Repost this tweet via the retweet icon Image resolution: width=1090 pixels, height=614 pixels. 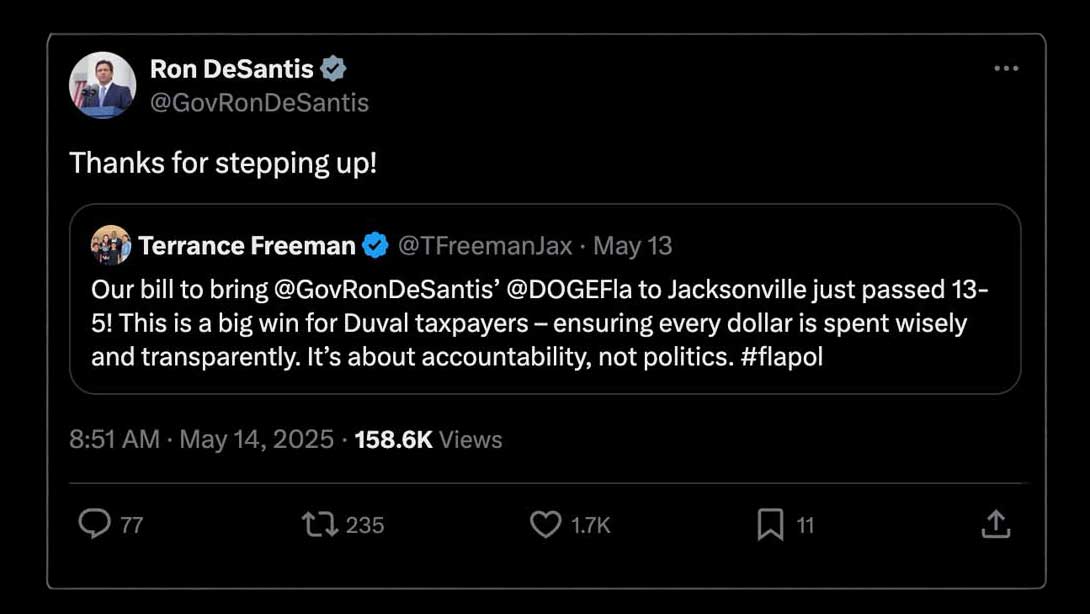tap(319, 524)
